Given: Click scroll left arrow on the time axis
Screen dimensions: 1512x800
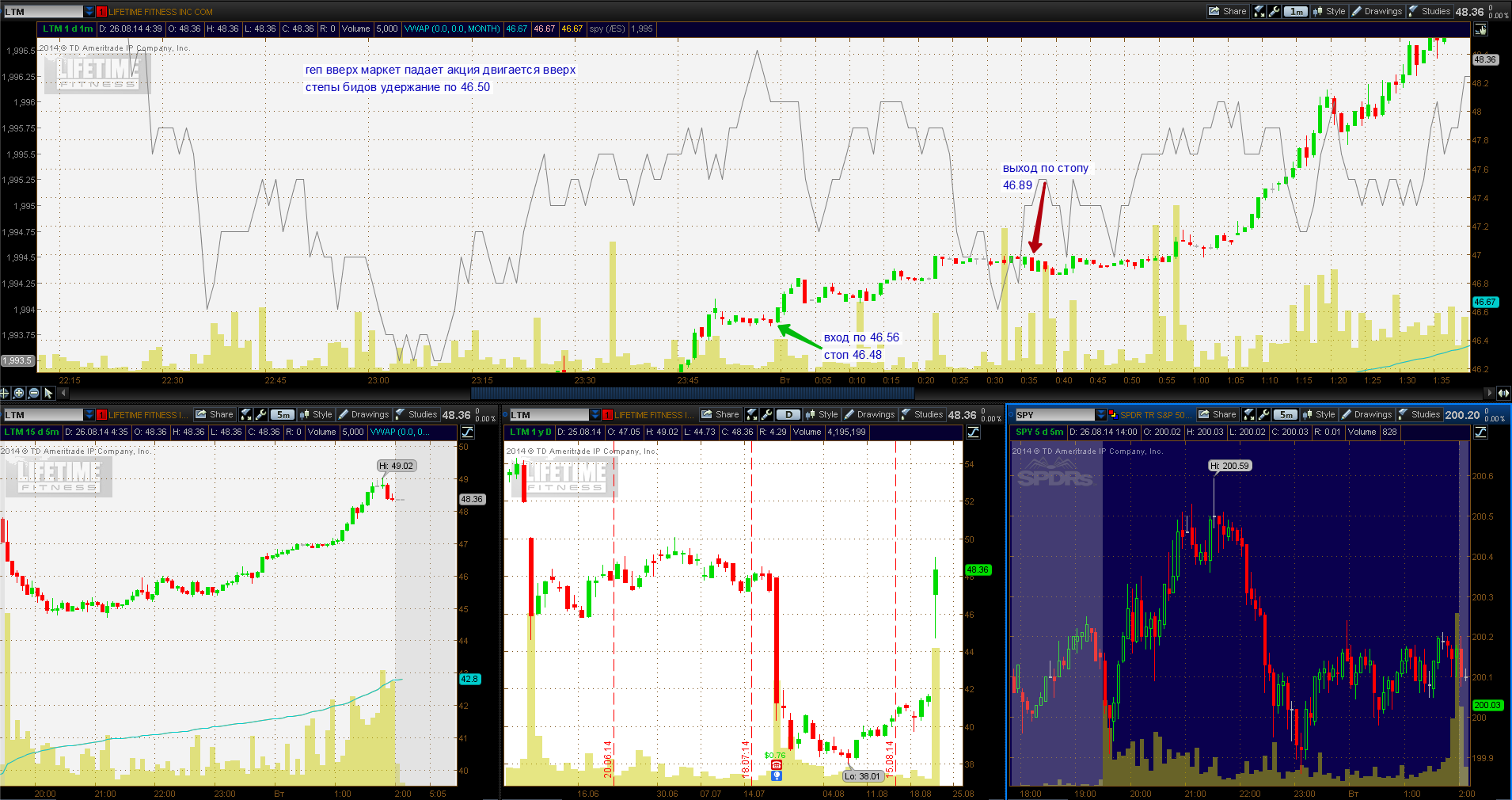Looking at the screenshot, I should tap(63, 393).
